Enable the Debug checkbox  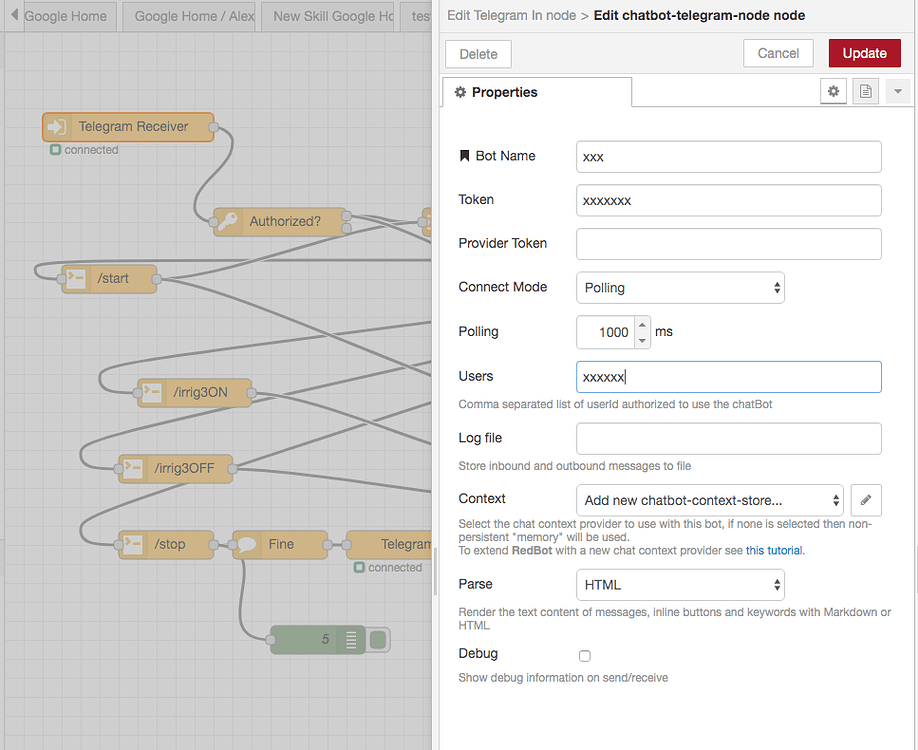(x=584, y=656)
